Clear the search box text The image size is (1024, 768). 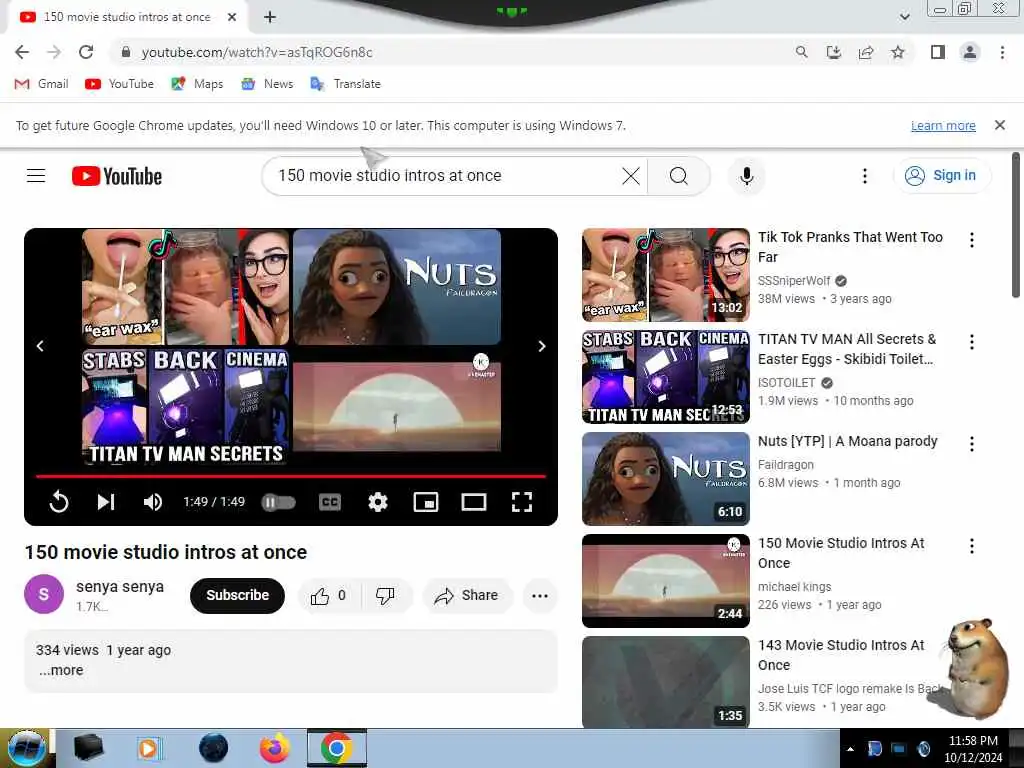pos(631,176)
